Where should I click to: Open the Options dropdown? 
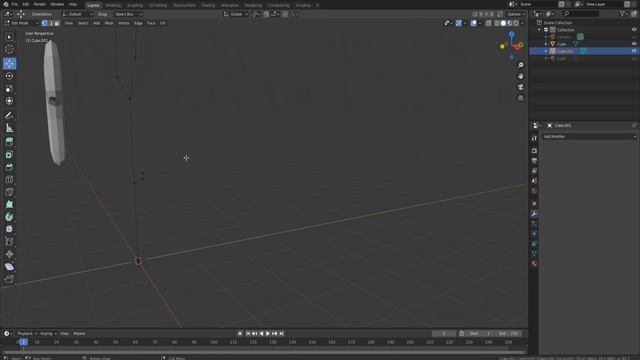tap(516, 14)
